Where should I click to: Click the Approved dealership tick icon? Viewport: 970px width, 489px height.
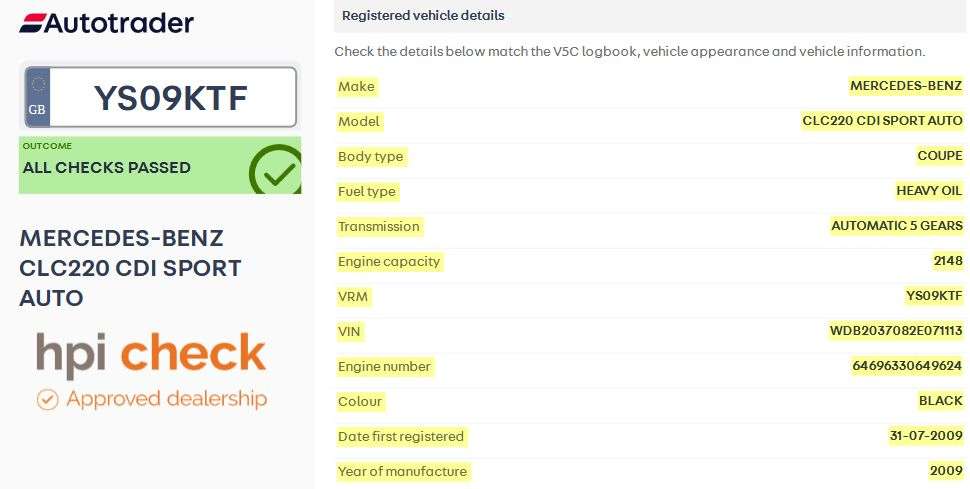(x=47, y=400)
